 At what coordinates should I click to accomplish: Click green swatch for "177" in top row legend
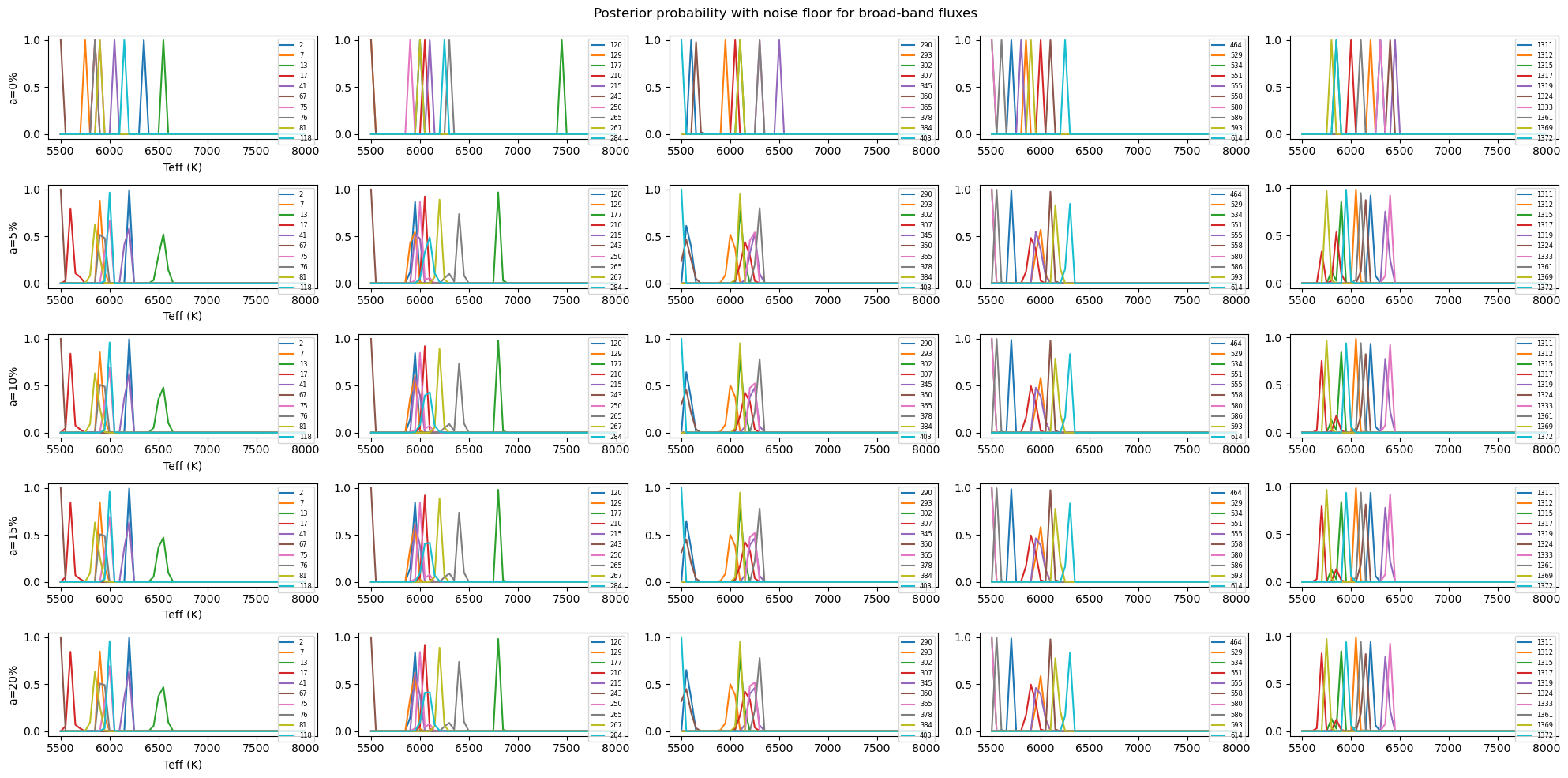(597, 66)
